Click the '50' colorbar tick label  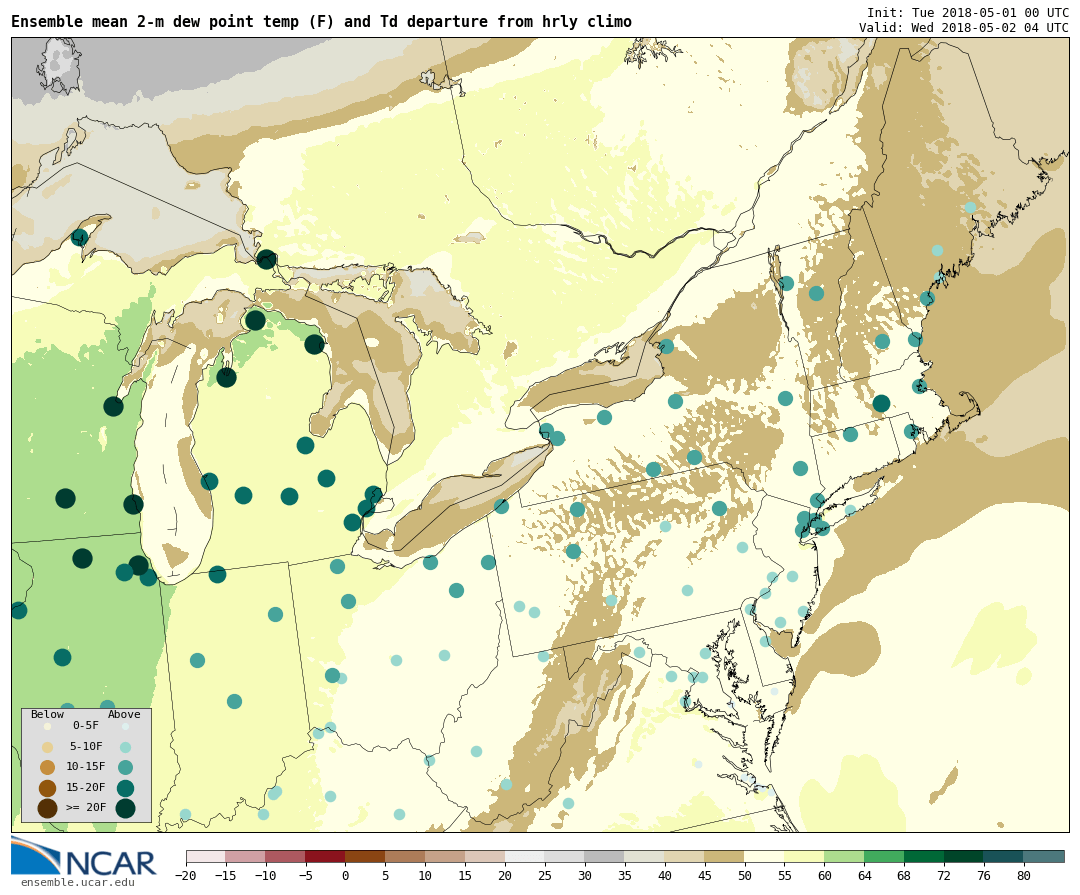[745, 876]
